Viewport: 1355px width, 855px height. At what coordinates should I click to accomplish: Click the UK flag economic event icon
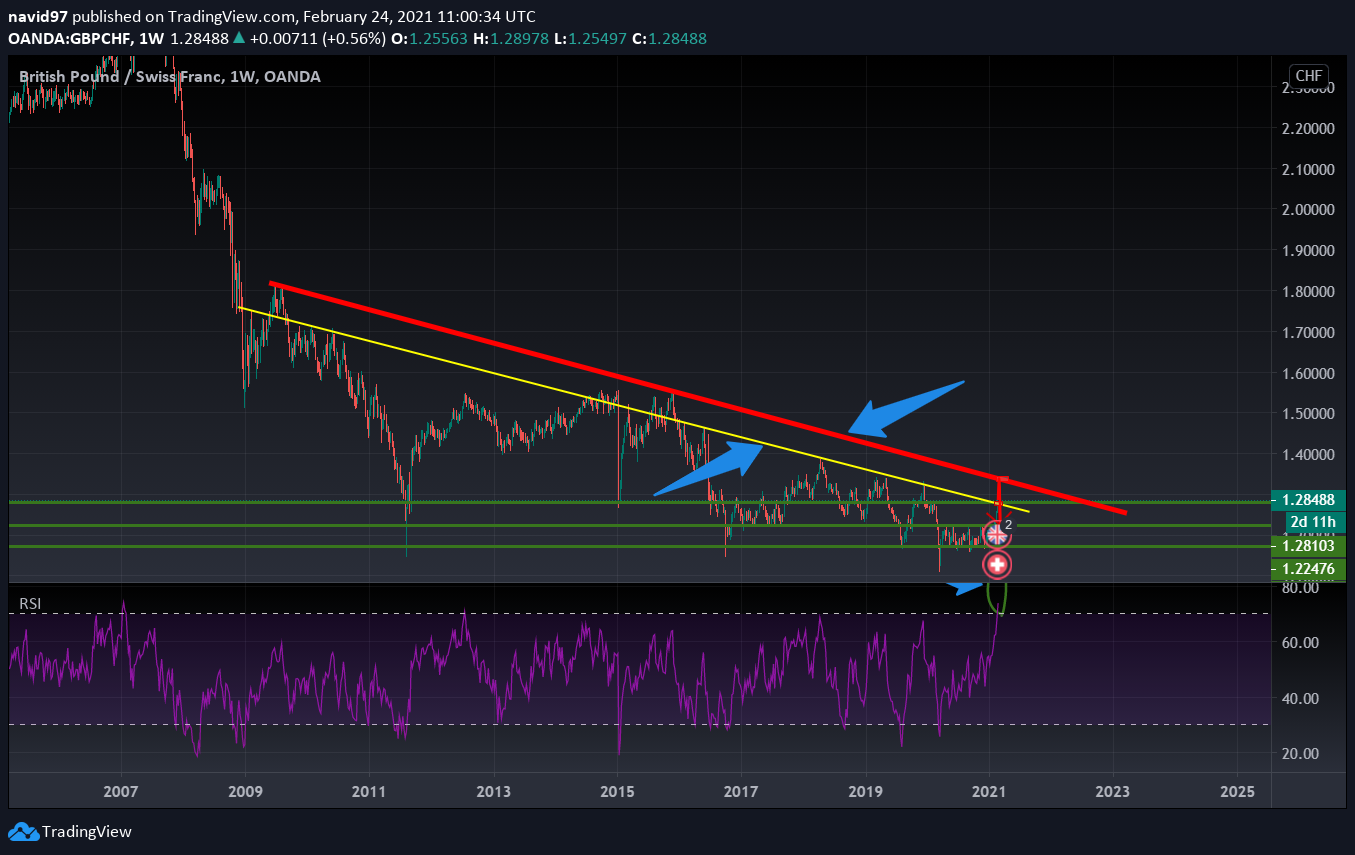coord(997,535)
